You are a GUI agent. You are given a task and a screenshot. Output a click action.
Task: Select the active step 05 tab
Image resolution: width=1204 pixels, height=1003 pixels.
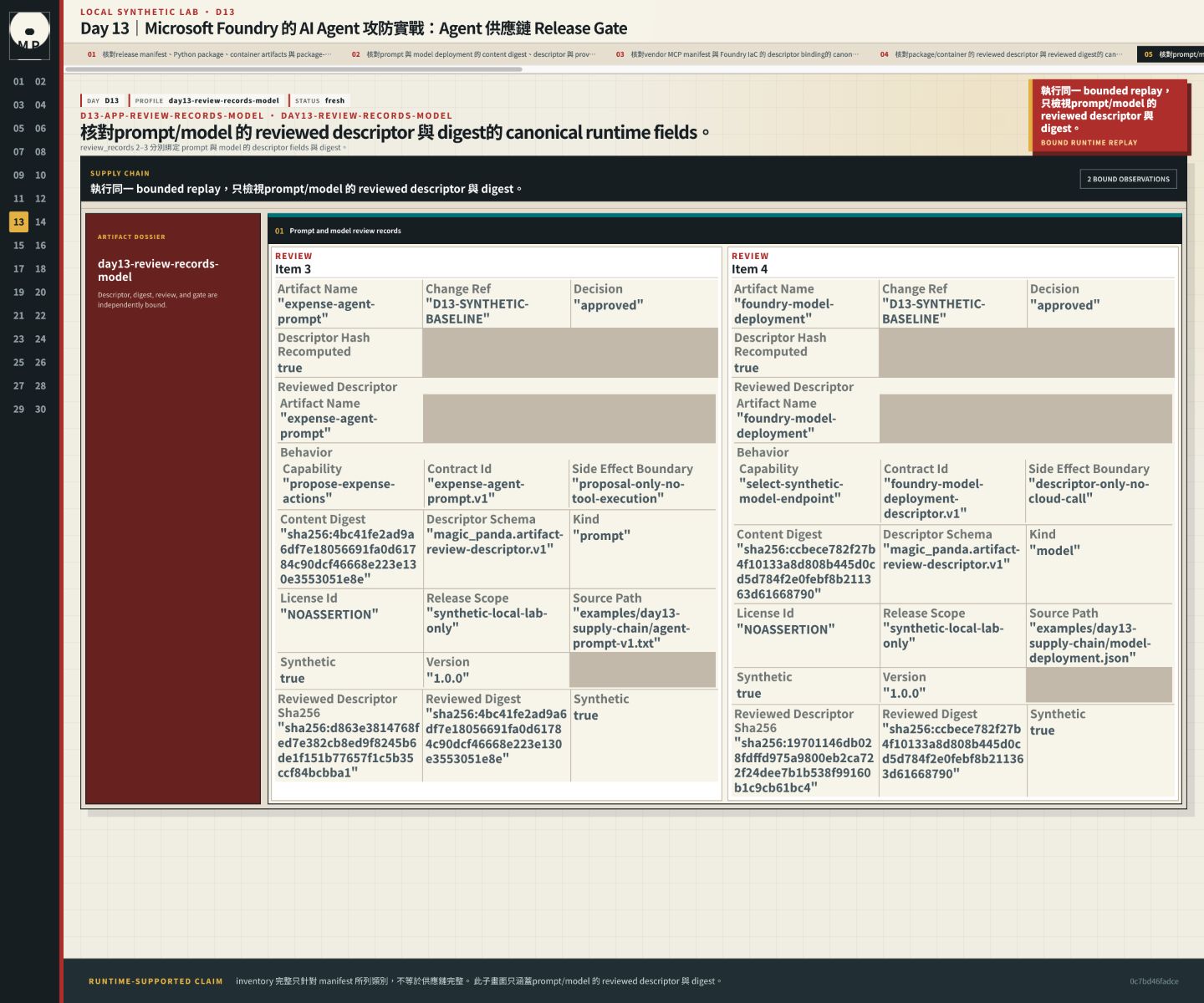tap(1171, 54)
